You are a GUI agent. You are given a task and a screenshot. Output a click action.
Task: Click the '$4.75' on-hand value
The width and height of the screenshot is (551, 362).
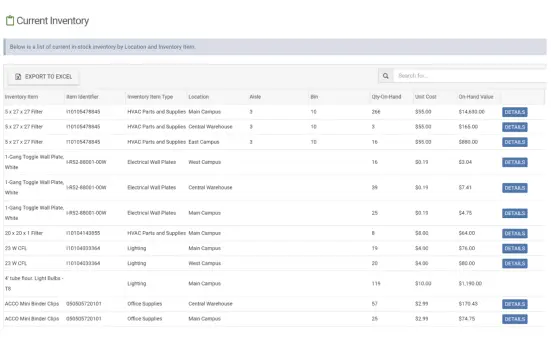click(465, 213)
